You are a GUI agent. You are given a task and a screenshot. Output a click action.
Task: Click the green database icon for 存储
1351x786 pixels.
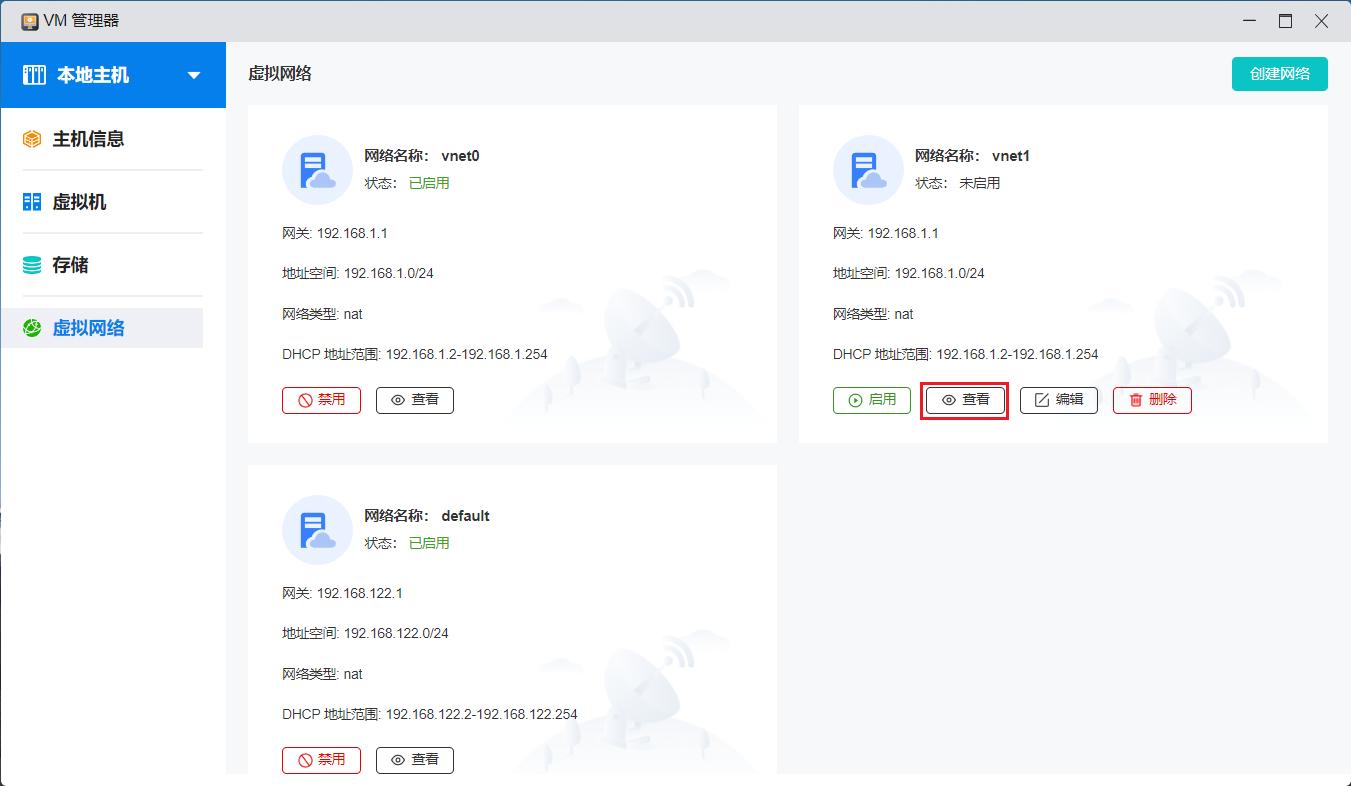(32, 265)
